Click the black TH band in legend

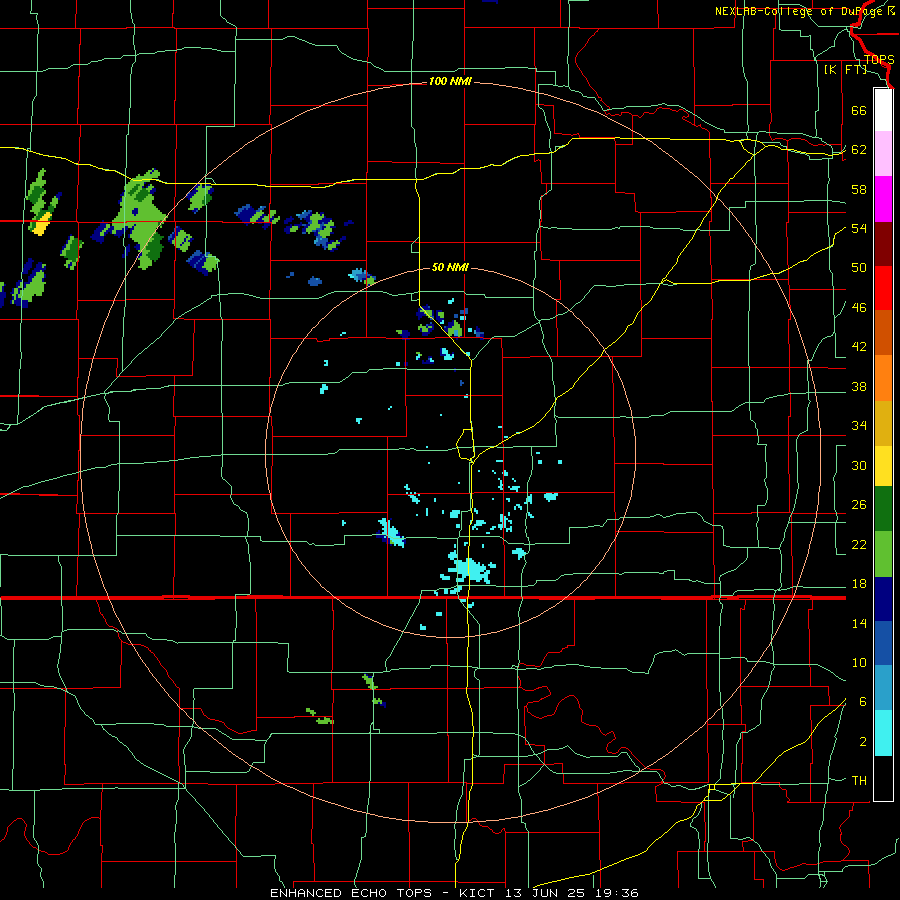(x=883, y=778)
